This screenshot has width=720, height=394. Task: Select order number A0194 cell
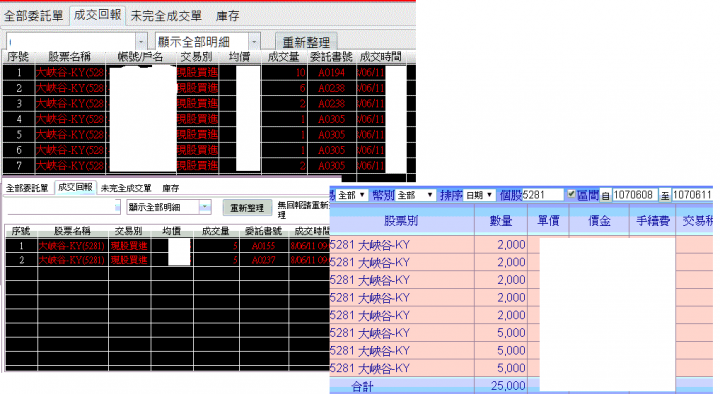332,73
